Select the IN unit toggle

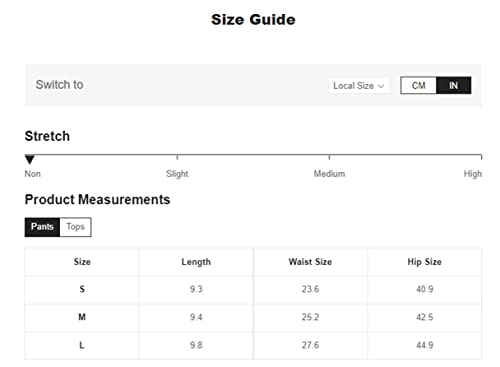453,86
